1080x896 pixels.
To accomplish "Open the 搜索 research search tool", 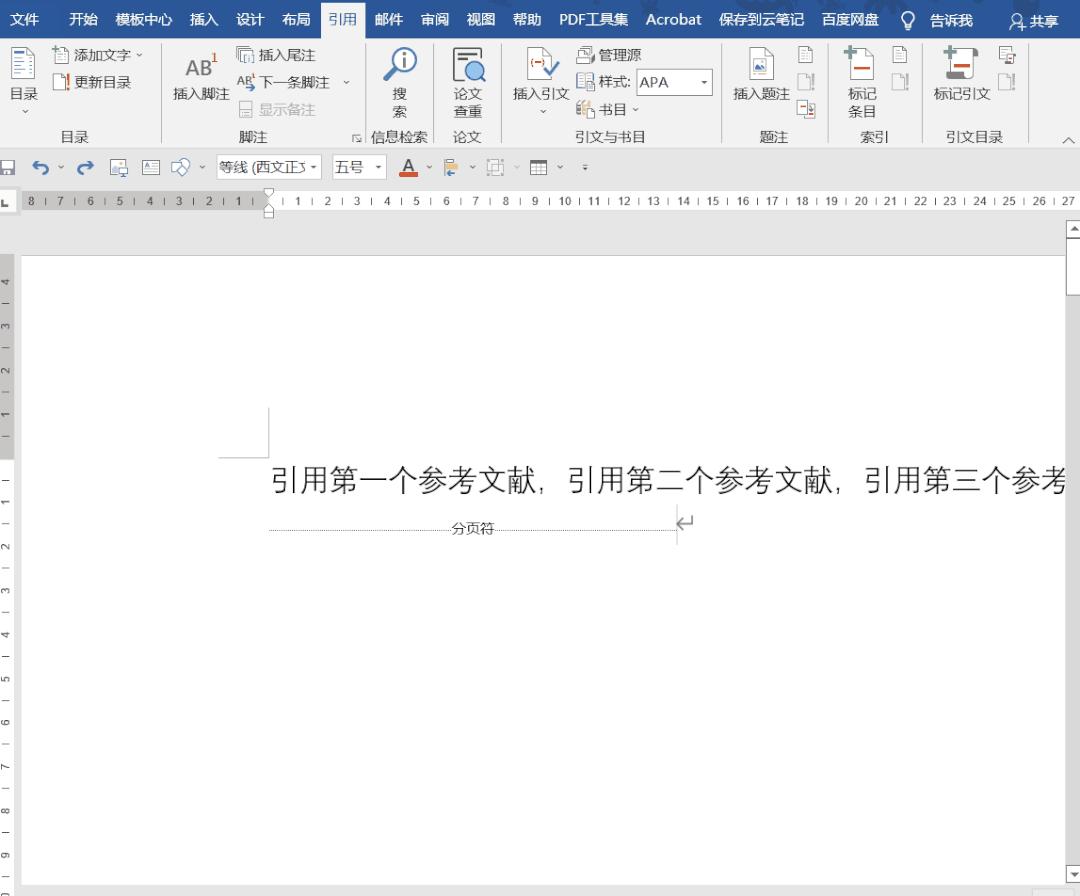I will [399, 82].
